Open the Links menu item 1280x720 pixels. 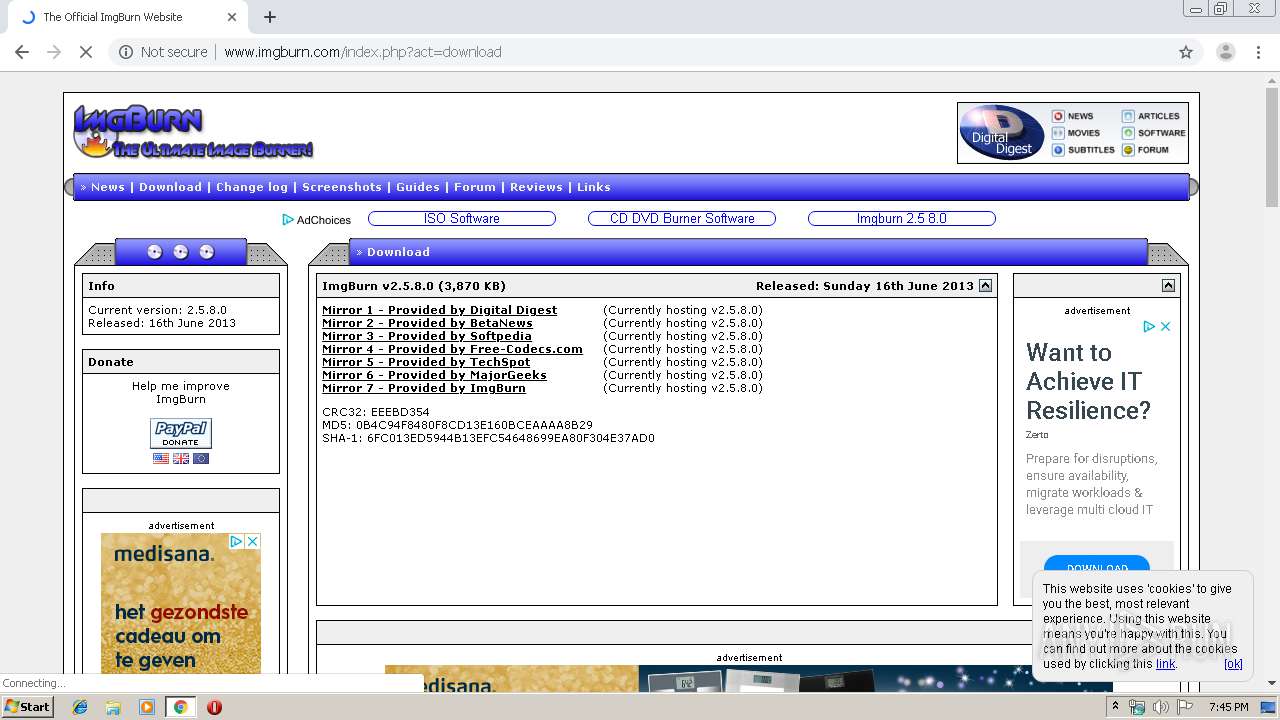(594, 187)
